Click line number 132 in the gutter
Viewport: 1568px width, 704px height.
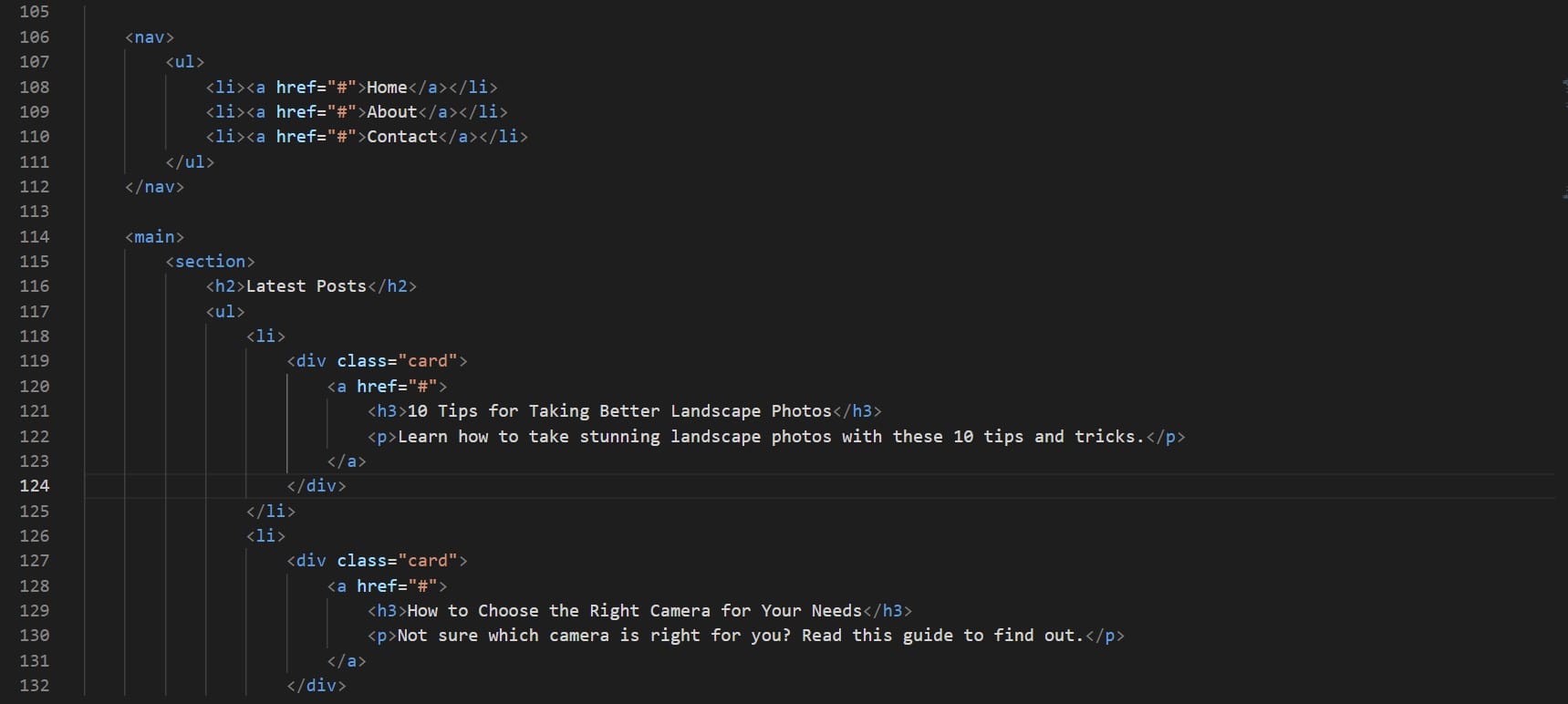[35, 686]
